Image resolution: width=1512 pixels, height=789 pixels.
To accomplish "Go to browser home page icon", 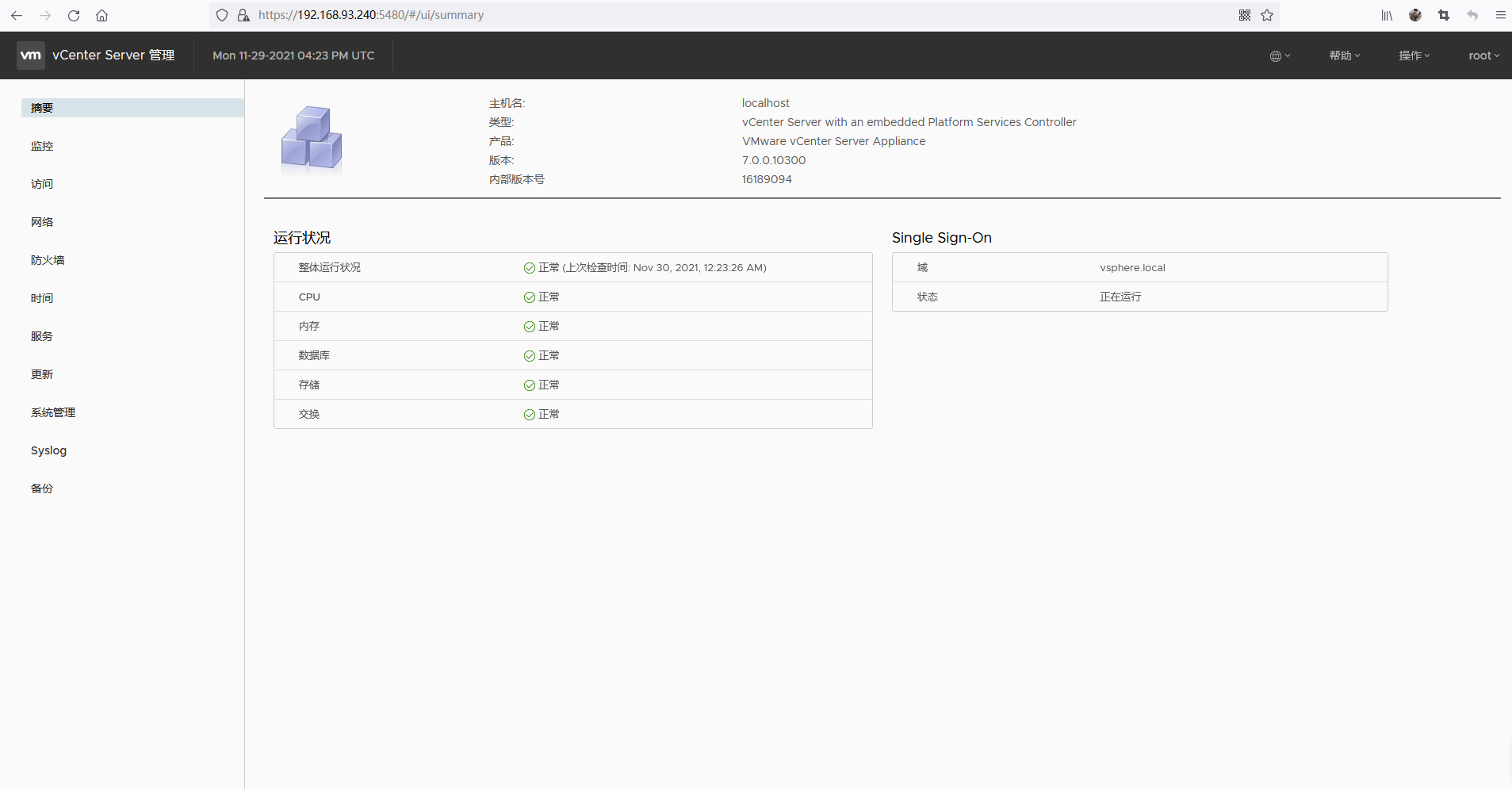I will coord(102,15).
